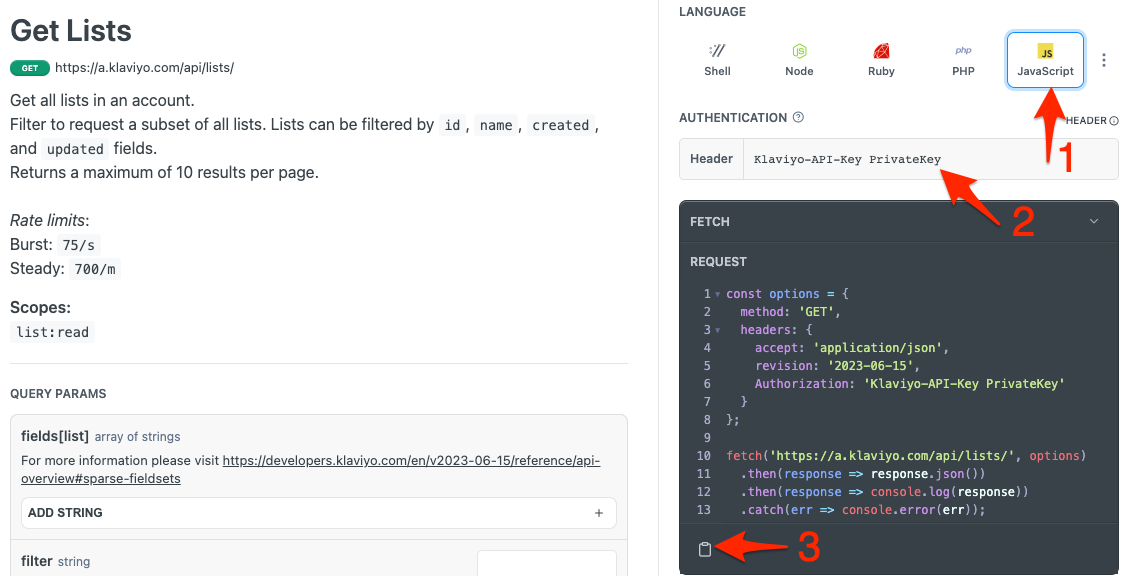
Task: Select the Shell language icon
Action: pyautogui.click(x=717, y=58)
